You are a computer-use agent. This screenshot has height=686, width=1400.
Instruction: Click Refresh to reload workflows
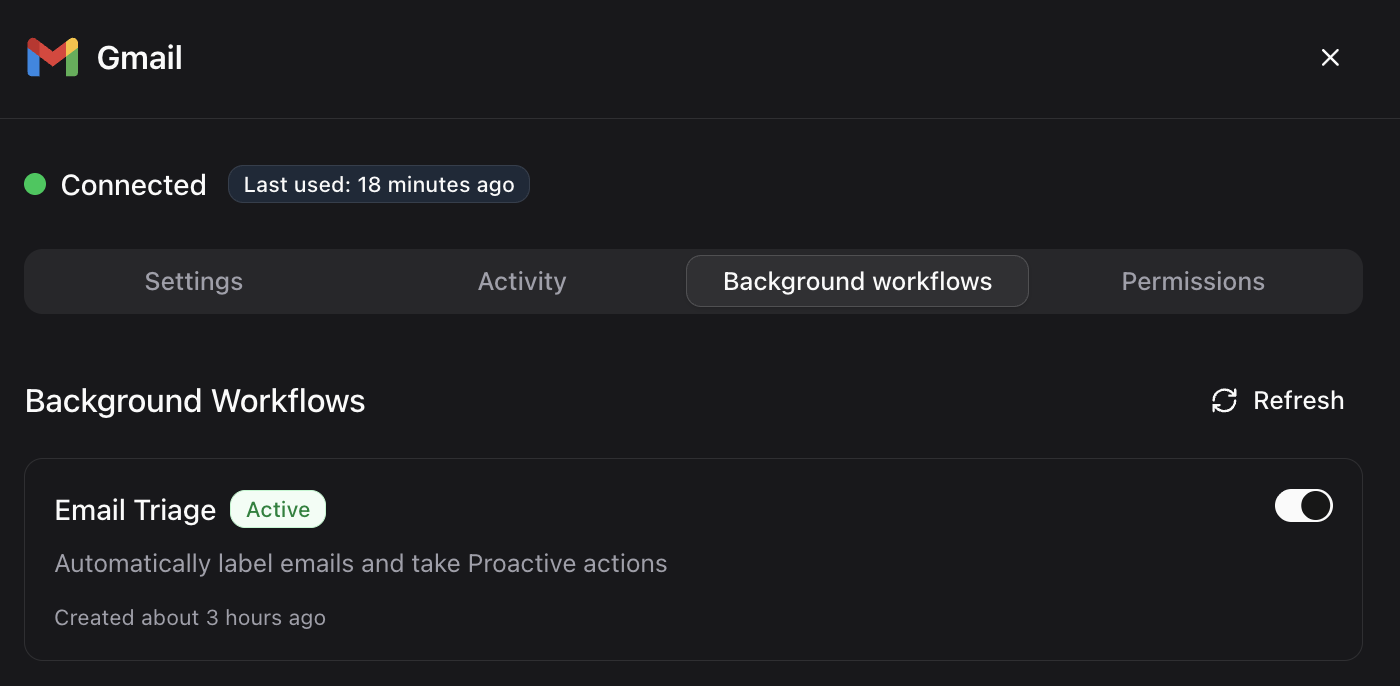point(1299,400)
